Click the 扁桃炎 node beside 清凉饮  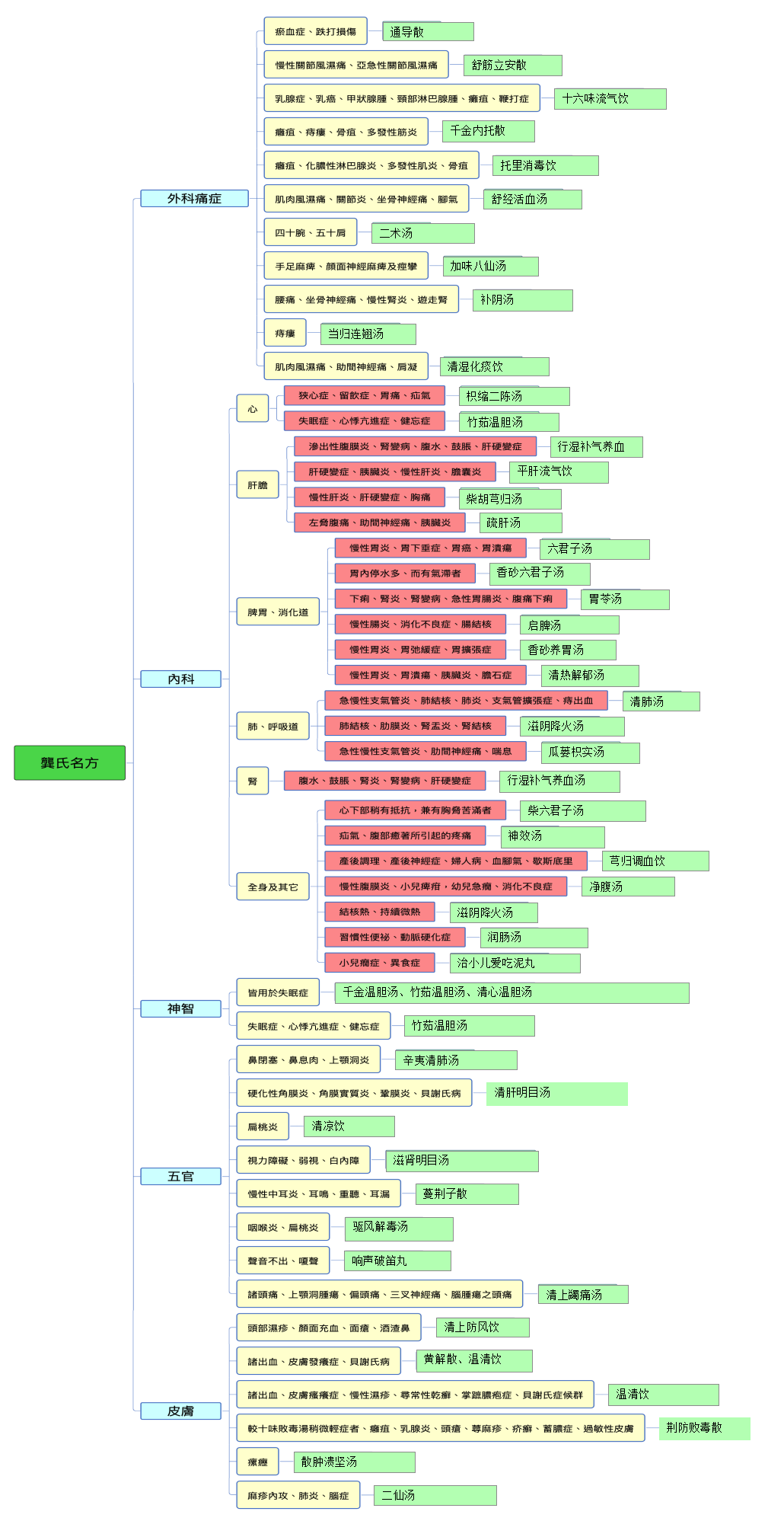click(263, 1126)
